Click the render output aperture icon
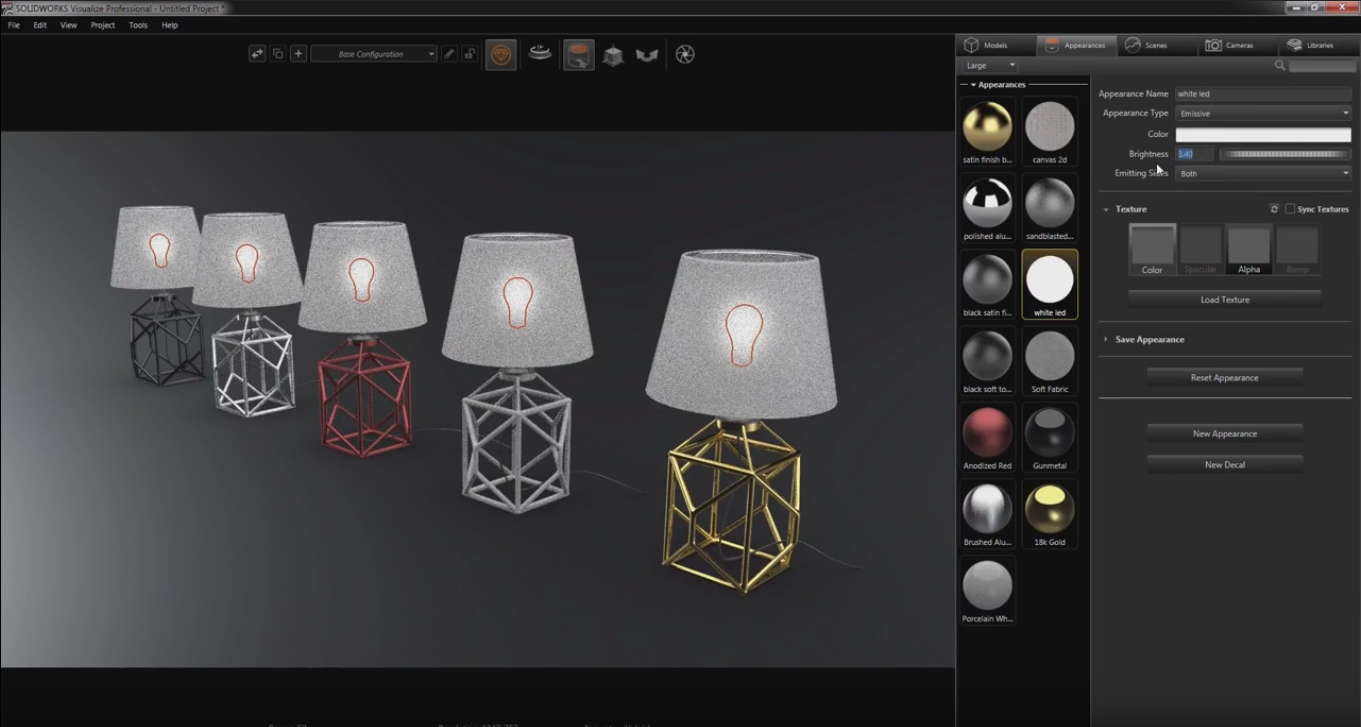 point(685,54)
